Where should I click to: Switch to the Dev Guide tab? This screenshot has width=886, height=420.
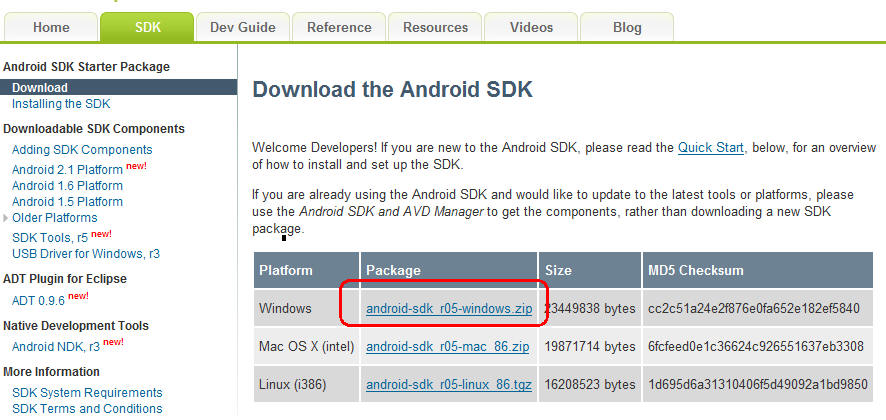(242, 27)
